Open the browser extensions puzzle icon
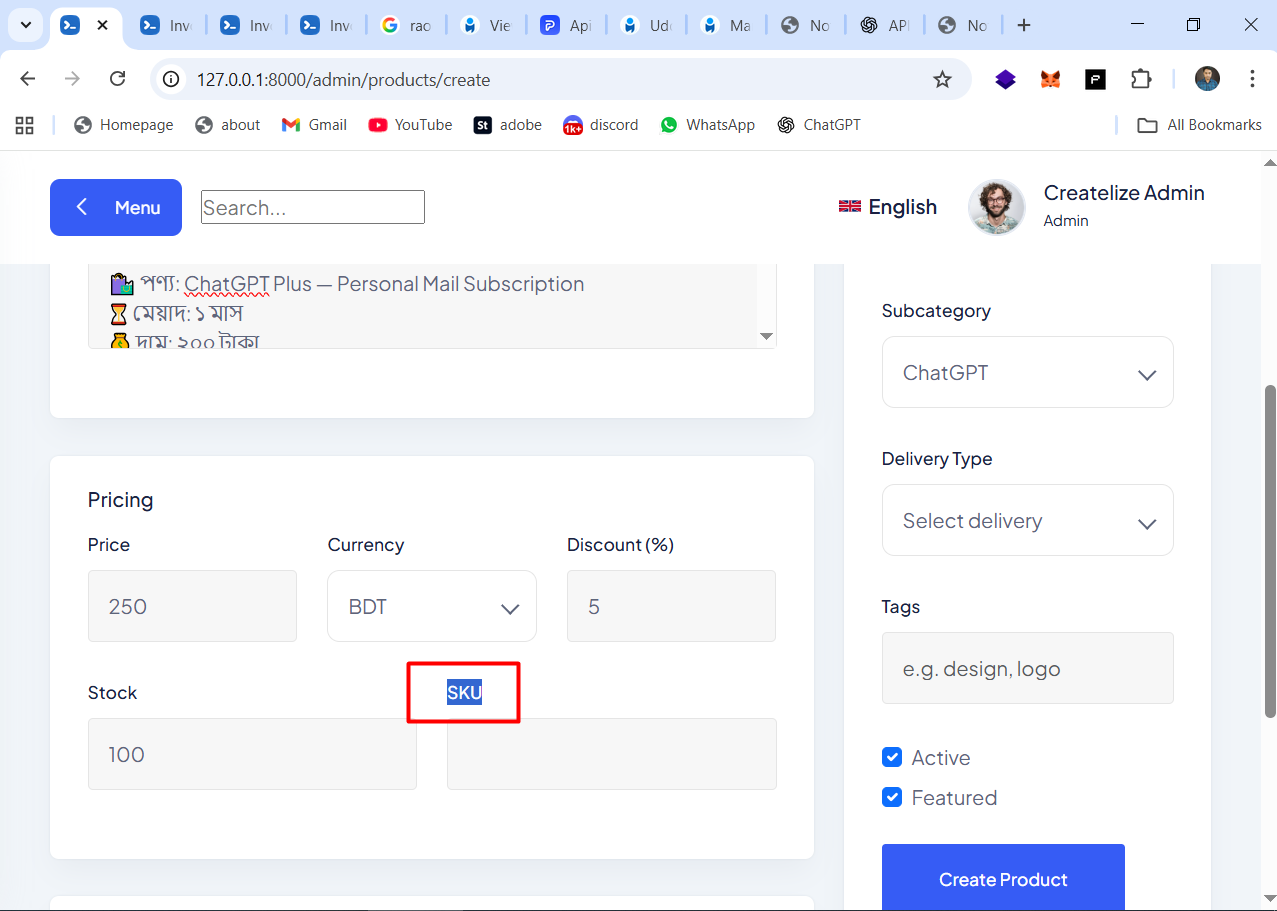This screenshot has width=1277, height=911. (1140, 79)
